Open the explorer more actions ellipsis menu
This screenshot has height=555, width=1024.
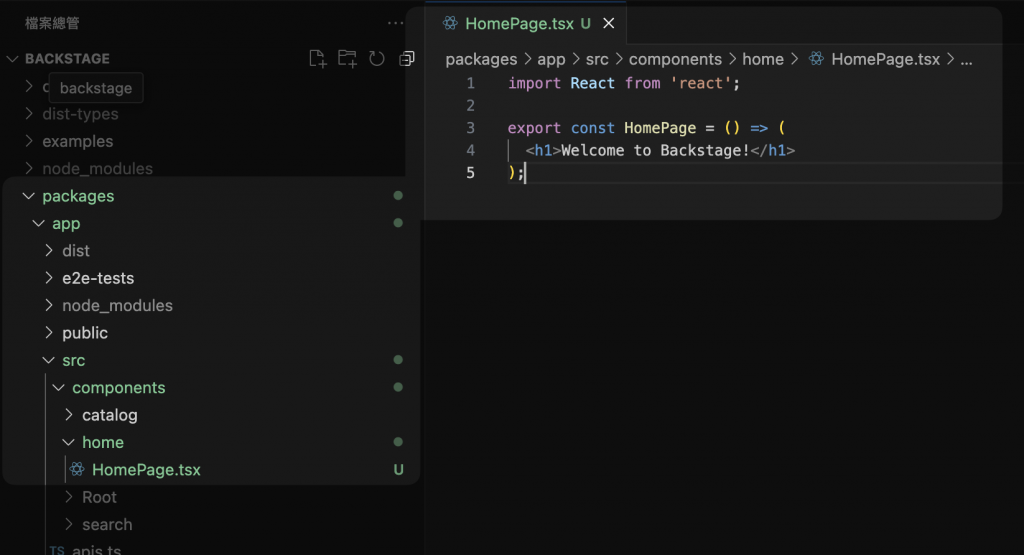[x=395, y=23]
